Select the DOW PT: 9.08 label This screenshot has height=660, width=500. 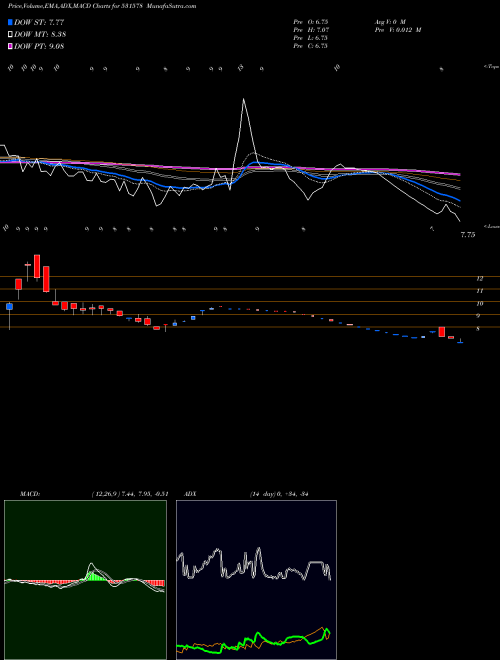pyautogui.click(x=39, y=46)
